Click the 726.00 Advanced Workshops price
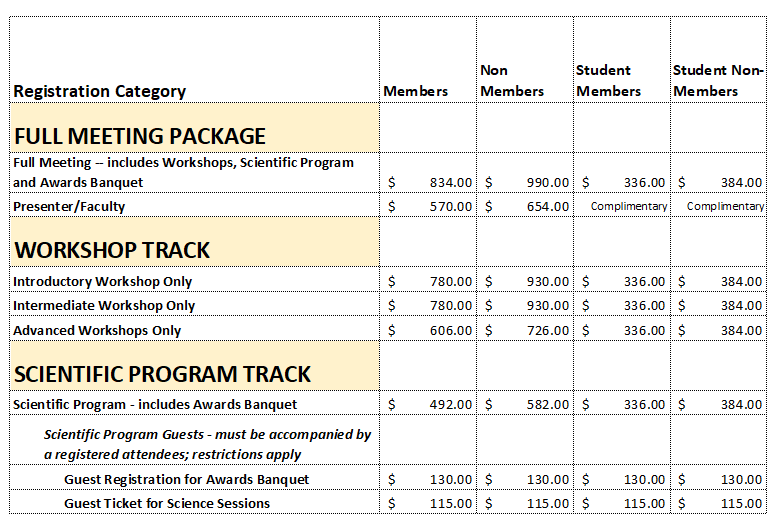This screenshot has width=777, height=523. tap(548, 330)
